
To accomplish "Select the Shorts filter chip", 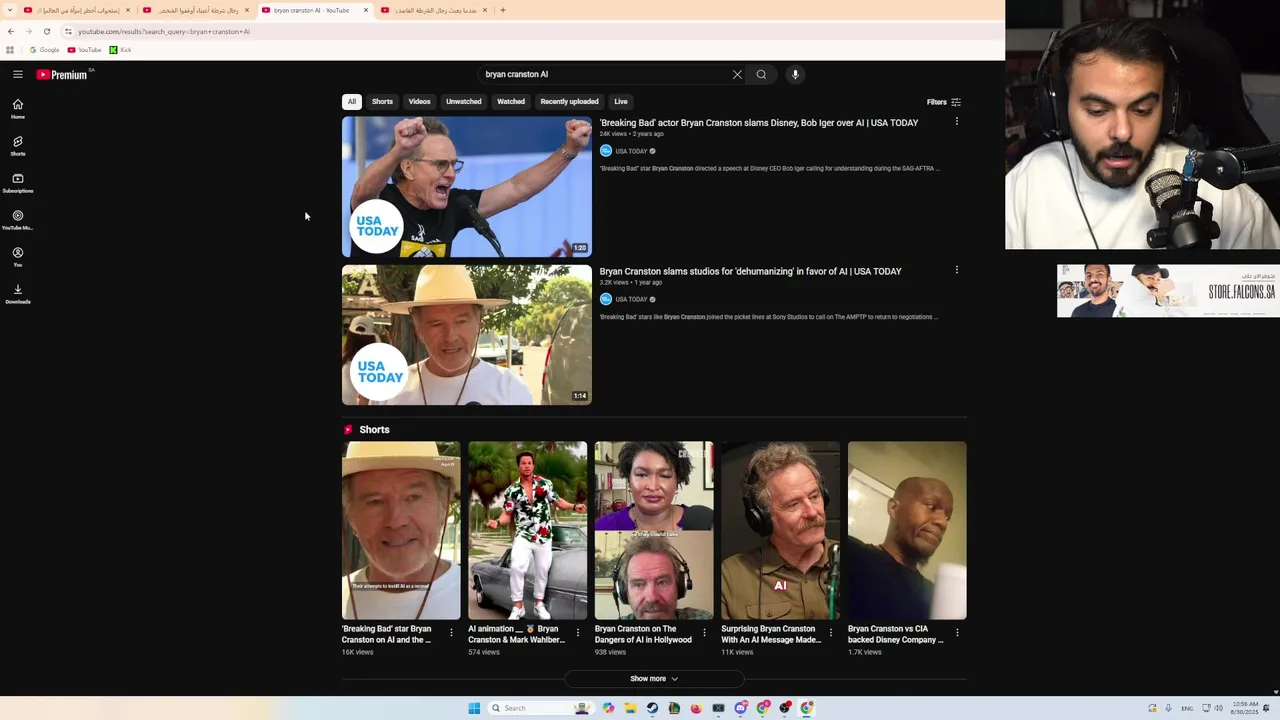I will click(382, 101).
